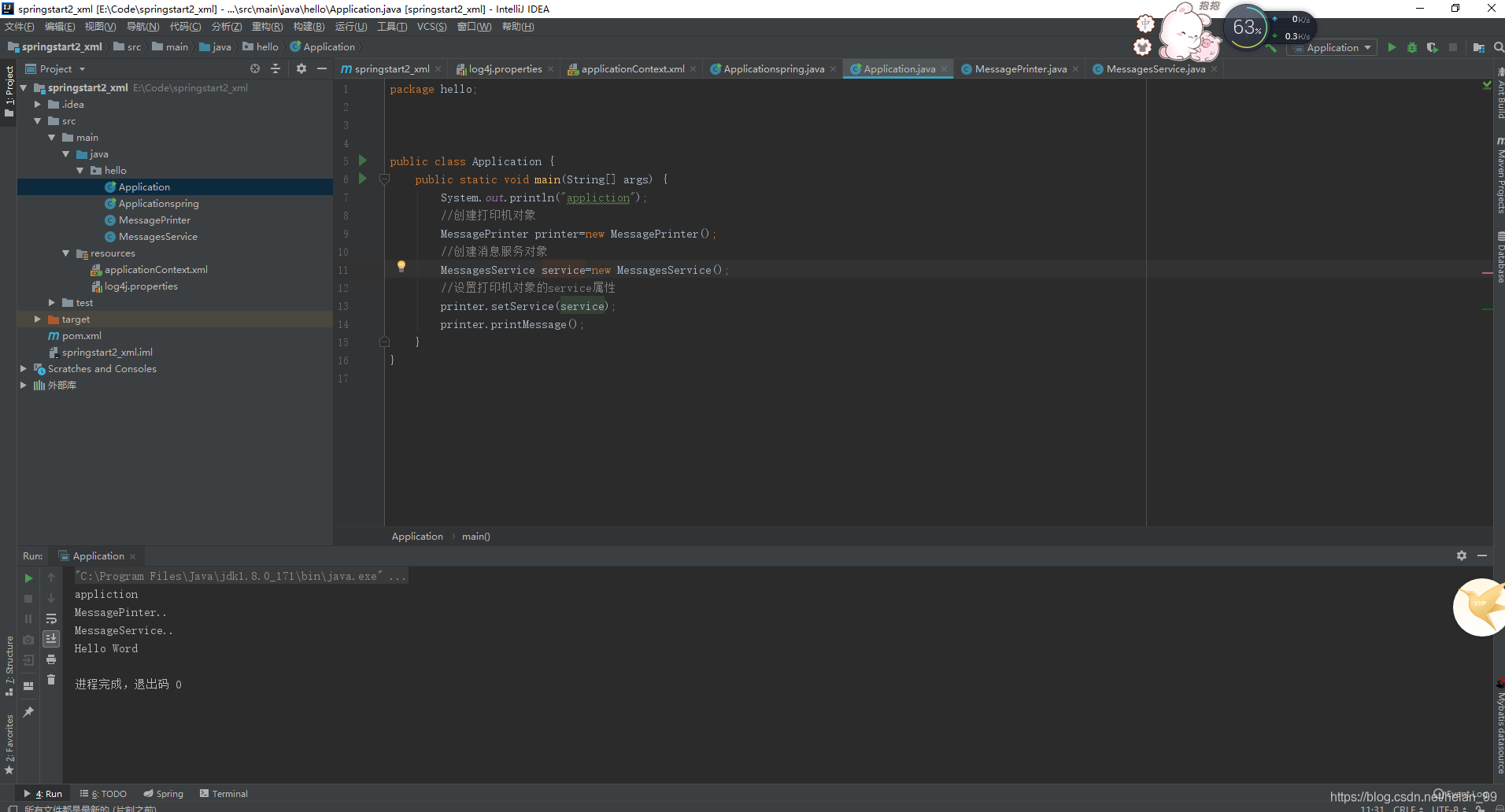Open the 重构(R) menu
This screenshot has height=812, width=1505.
(267, 27)
